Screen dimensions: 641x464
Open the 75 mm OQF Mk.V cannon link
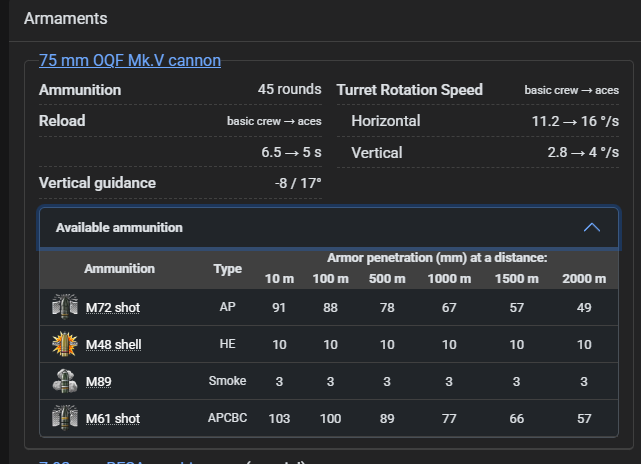[x=130, y=60]
